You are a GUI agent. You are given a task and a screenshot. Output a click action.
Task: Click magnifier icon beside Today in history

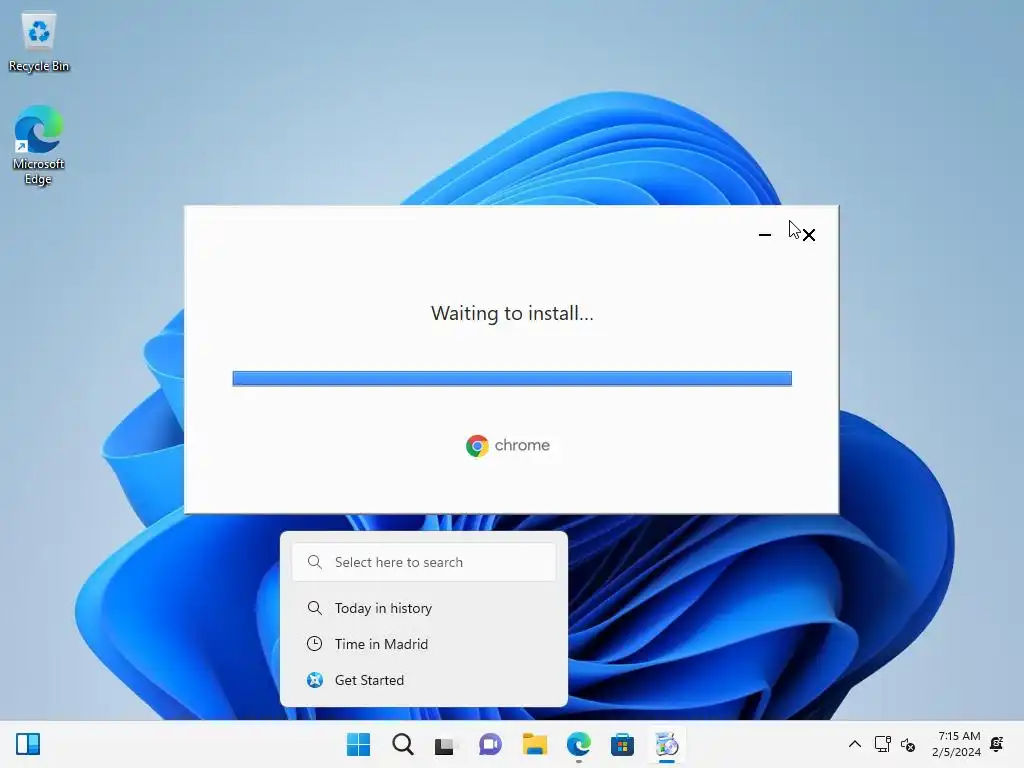pyautogui.click(x=314, y=608)
